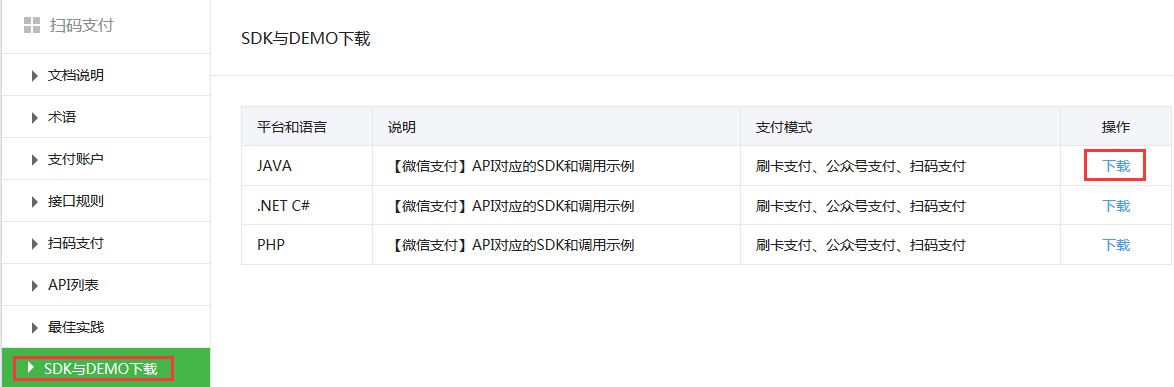
Task: Expand the API列表 arrow
Action: [34, 285]
